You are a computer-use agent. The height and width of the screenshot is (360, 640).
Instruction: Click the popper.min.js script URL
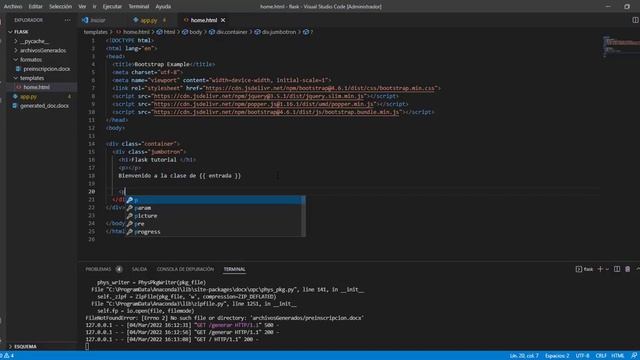tap(264, 104)
